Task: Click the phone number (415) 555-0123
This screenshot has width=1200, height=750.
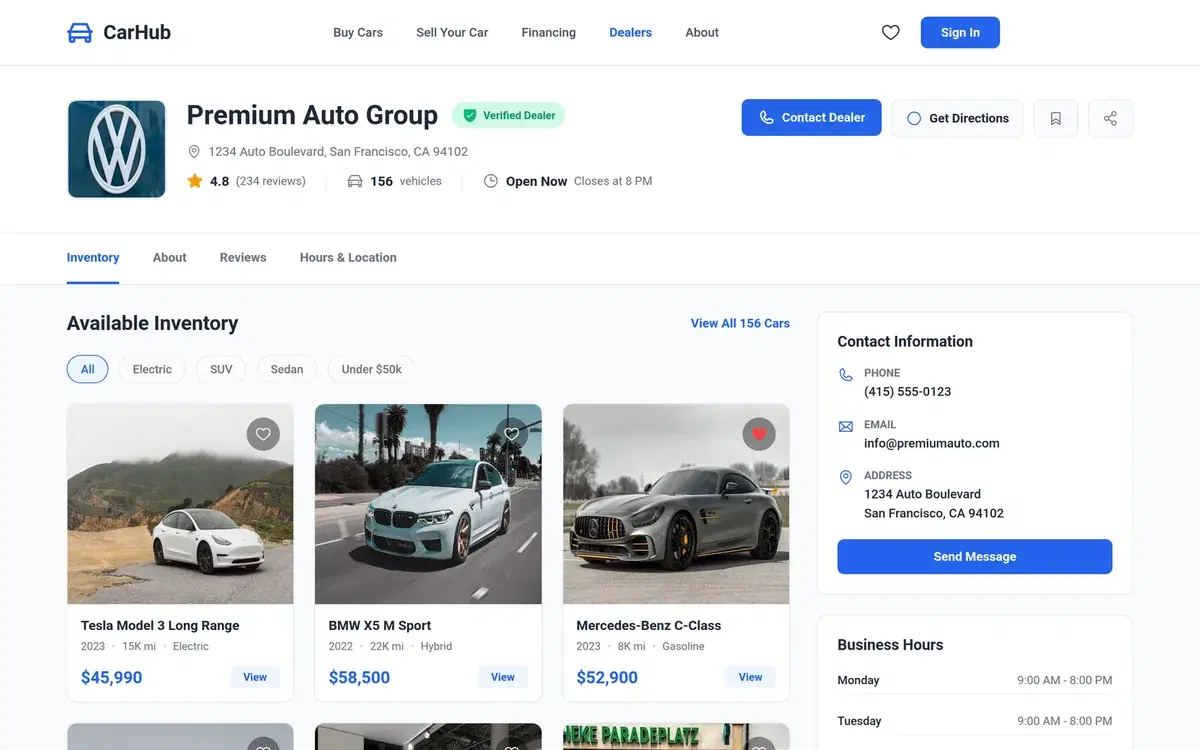Action: [x=908, y=392]
